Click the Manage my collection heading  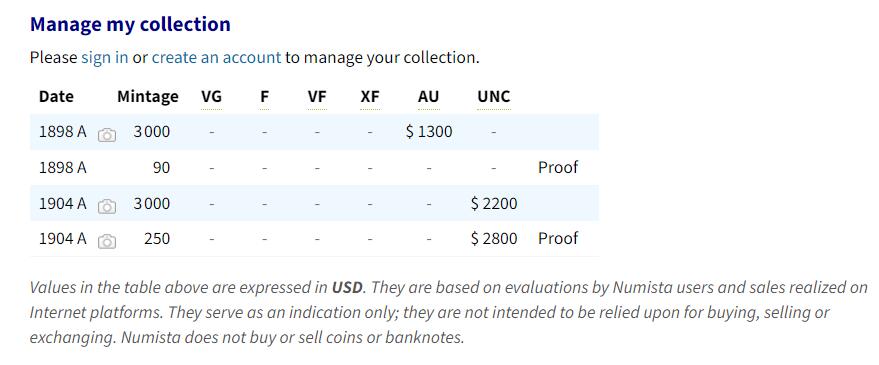[130, 24]
